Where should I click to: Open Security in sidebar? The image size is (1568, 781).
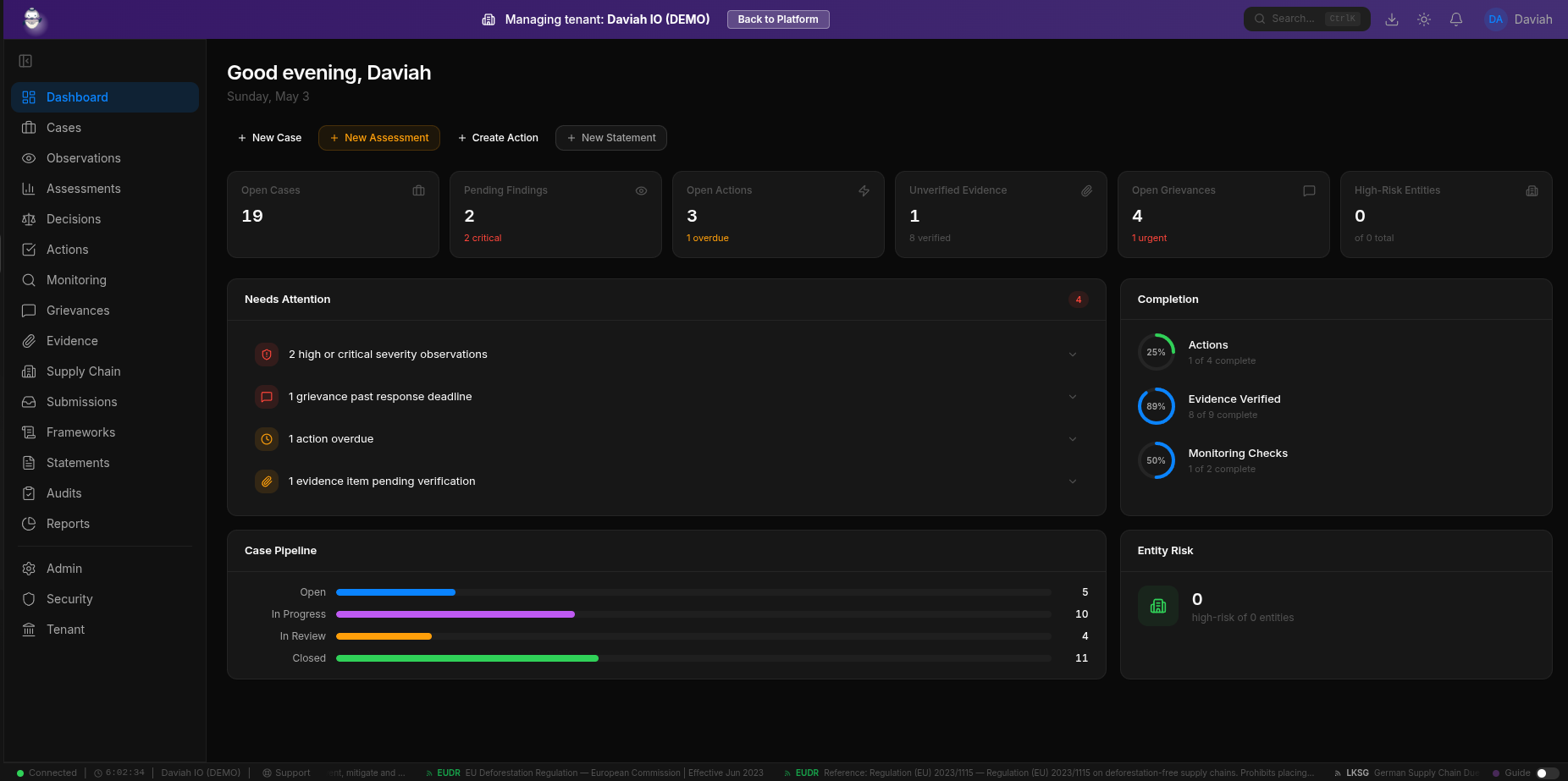[105, 599]
